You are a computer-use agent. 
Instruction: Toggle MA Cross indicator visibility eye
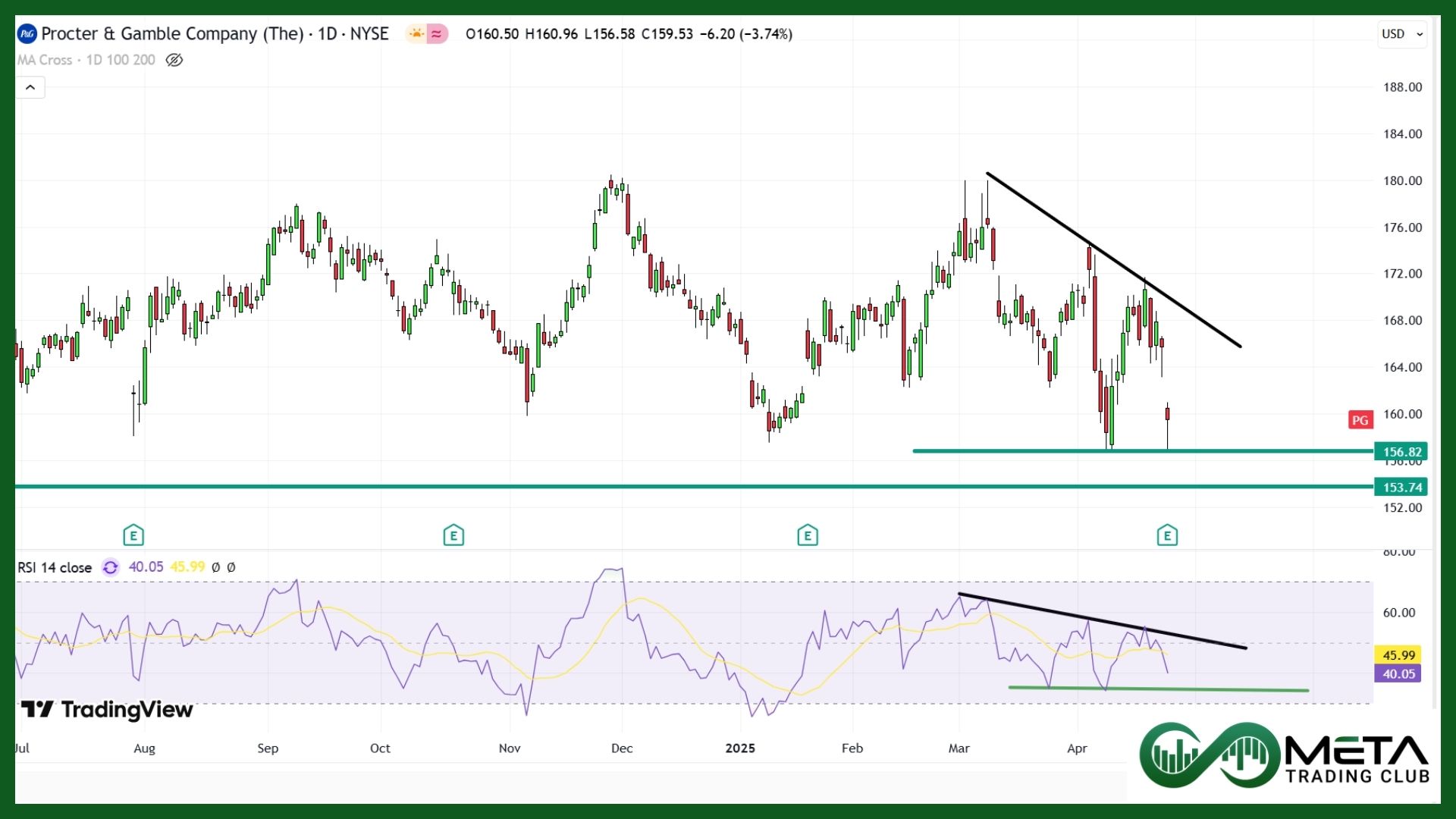point(174,60)
